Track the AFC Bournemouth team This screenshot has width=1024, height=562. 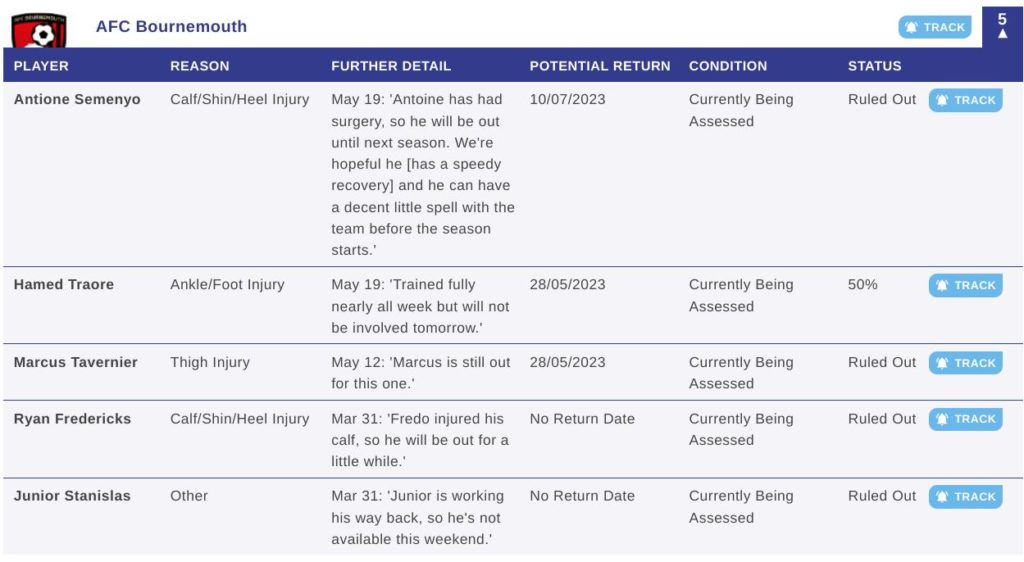tap(934, 28)
